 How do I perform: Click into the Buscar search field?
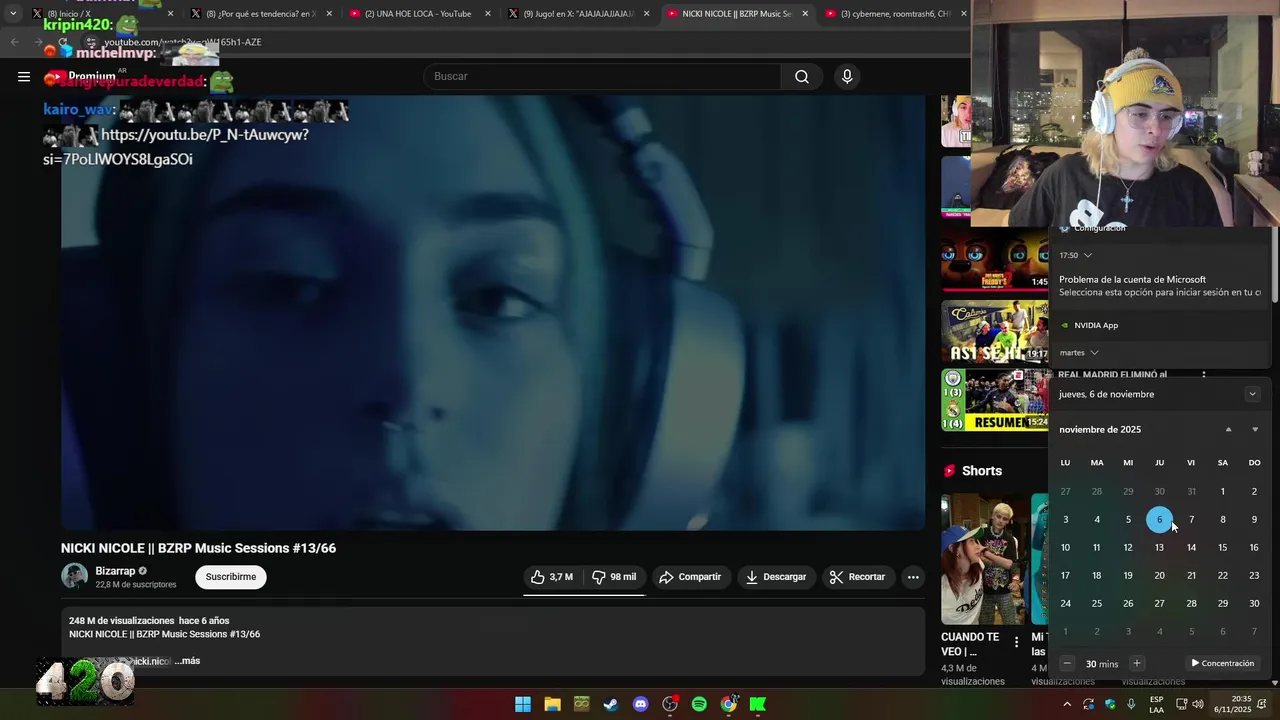click(x=602, y=76)
